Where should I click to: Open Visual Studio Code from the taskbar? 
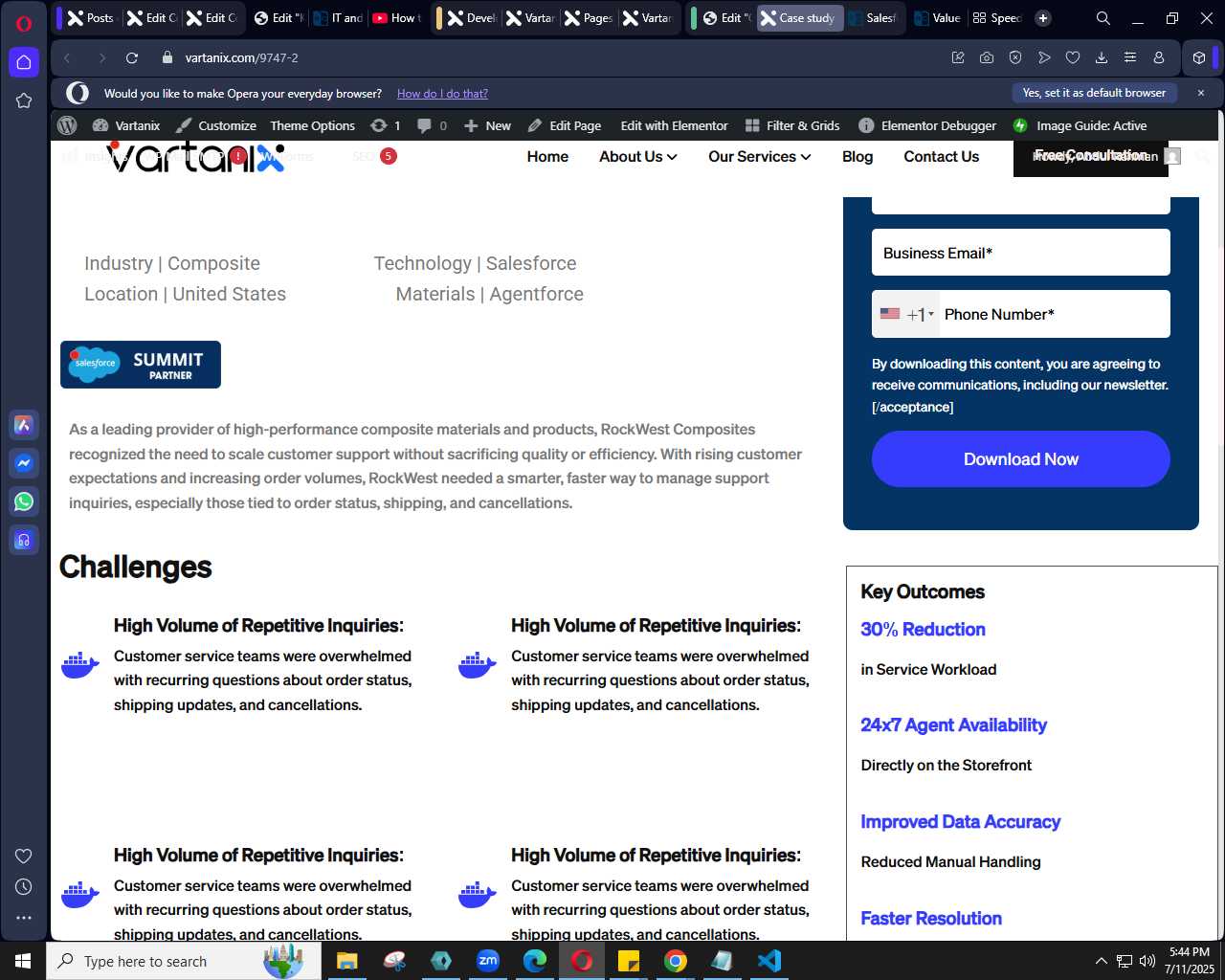(769, 961)
